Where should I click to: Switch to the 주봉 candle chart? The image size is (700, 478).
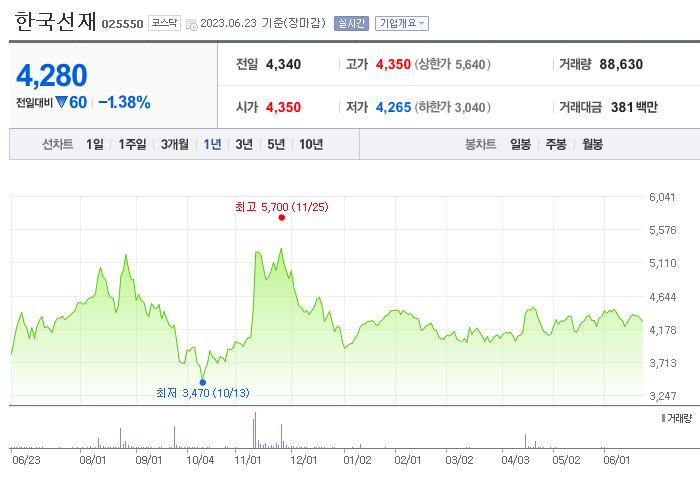coord(556,144)
